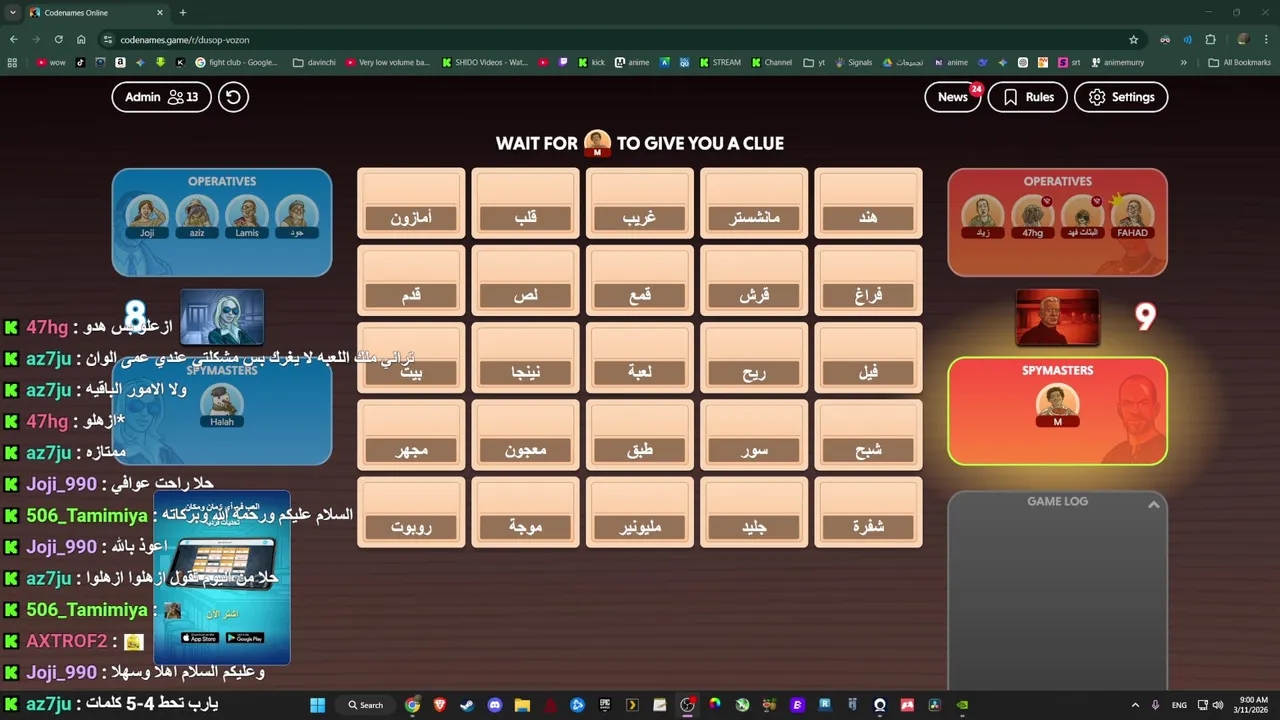
Task: Open Brave browser from the taskbar
Action: (x=440, y=705)
